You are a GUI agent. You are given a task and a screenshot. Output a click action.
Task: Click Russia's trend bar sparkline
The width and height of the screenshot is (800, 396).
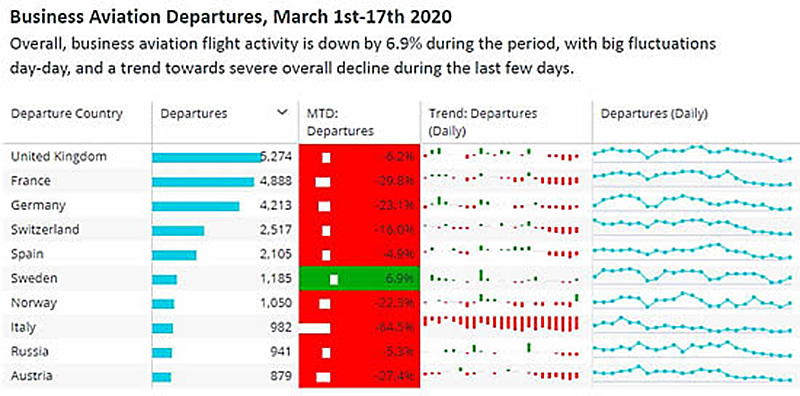tap(501, 351)
